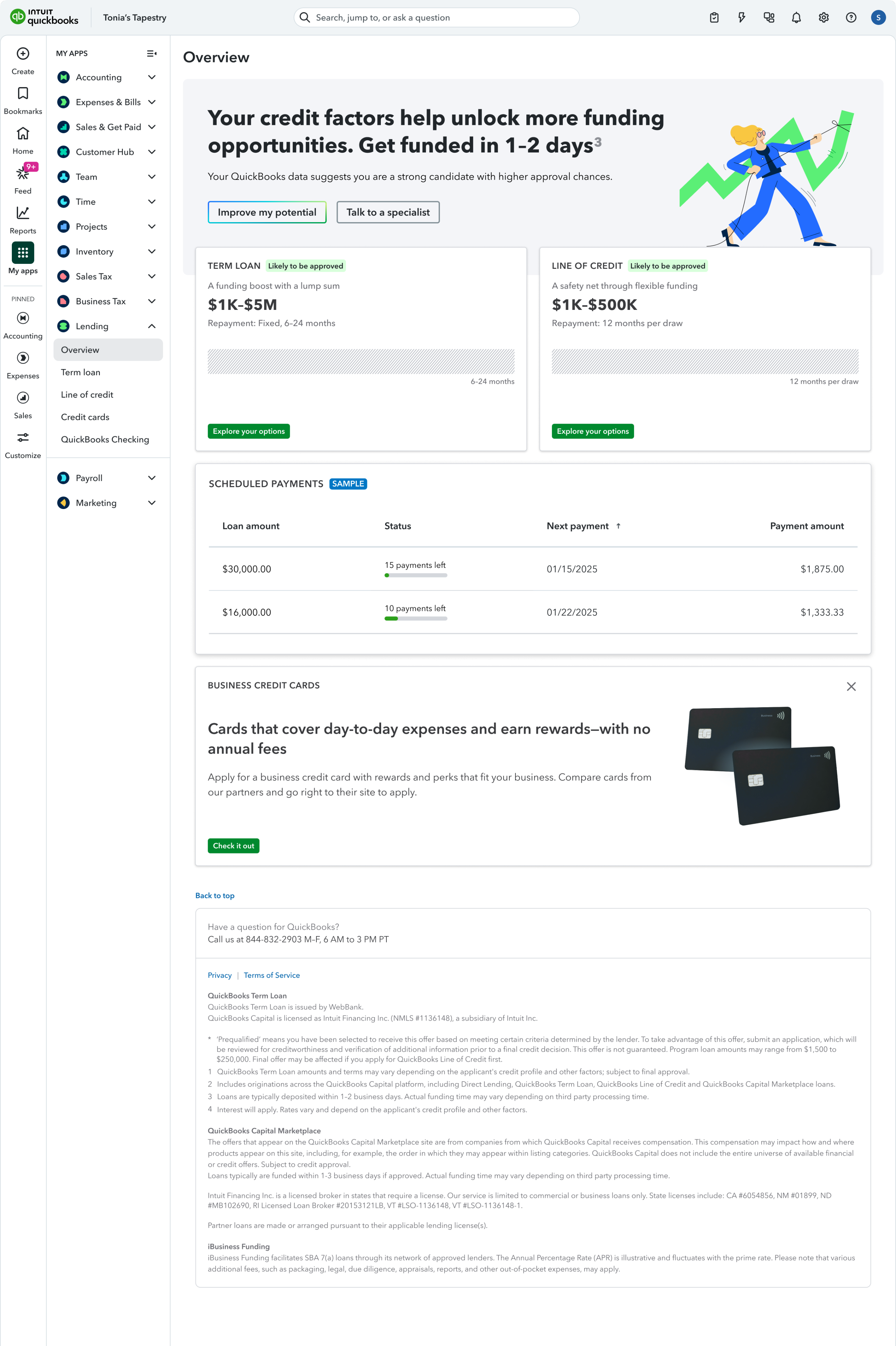Open the settings gear icon
Screen dimensions: 896x1346
[823, 18]
